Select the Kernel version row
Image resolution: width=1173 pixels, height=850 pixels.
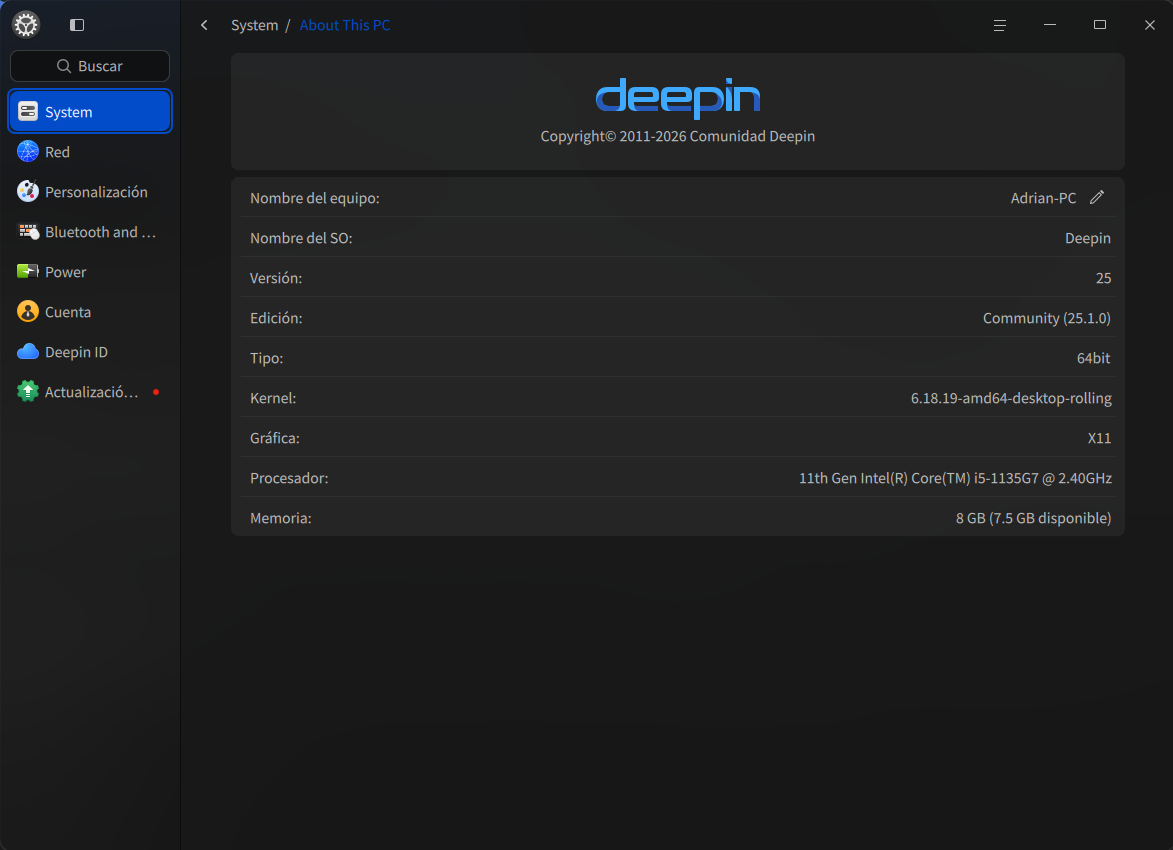click(x=678, y=397)
